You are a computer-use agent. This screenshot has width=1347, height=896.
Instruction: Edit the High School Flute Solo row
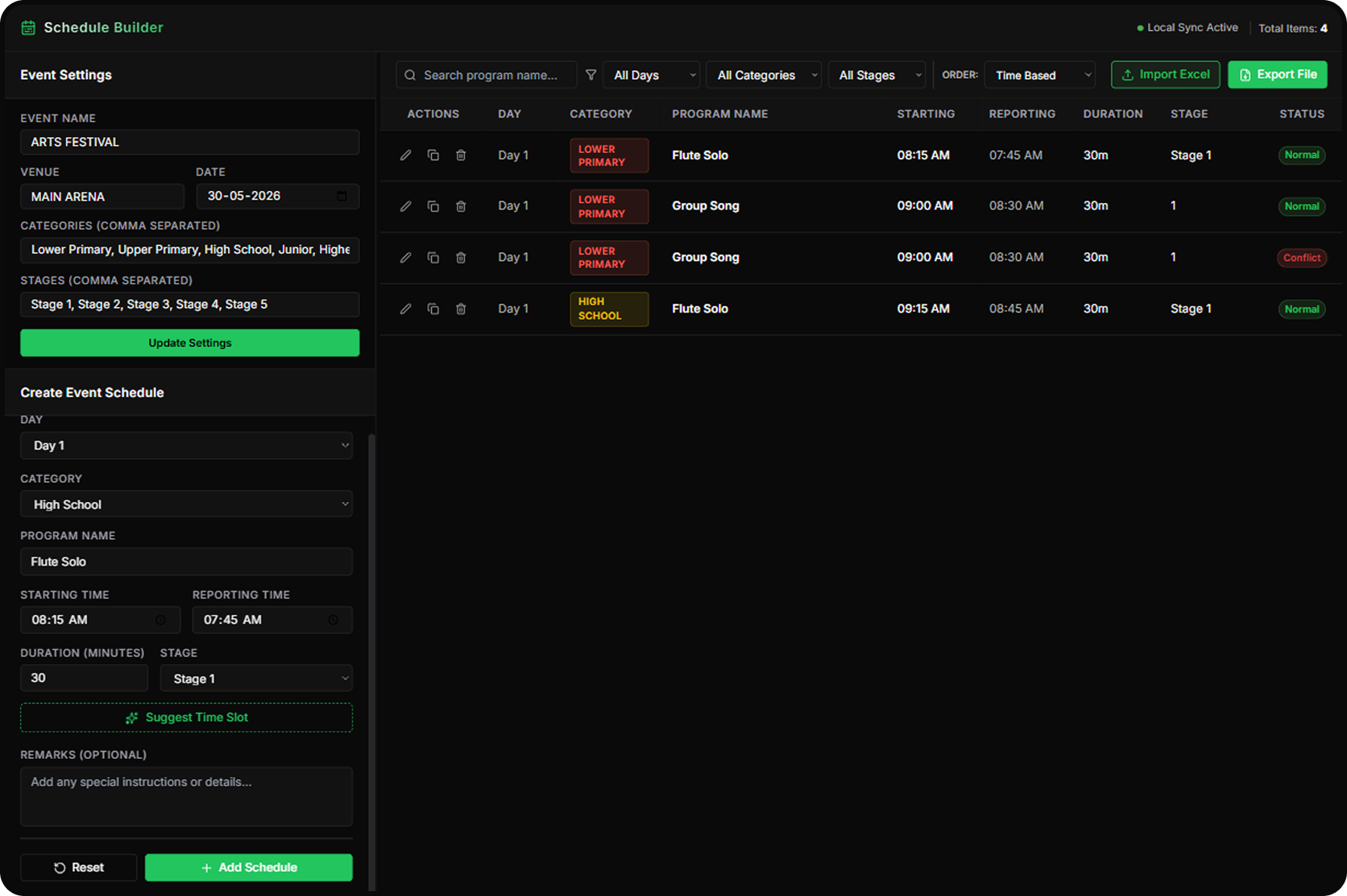(x=406, y=309)
